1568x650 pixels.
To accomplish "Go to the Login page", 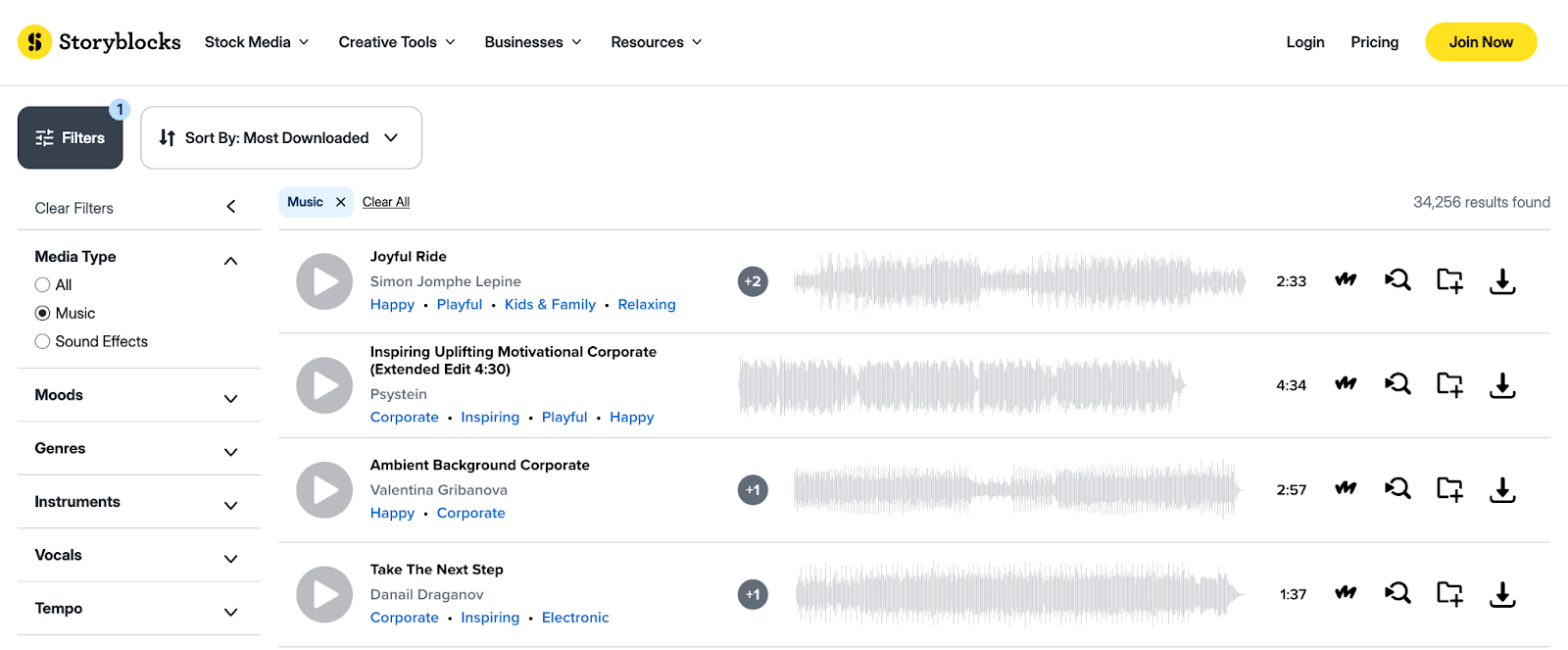I will coord(1305,42).
